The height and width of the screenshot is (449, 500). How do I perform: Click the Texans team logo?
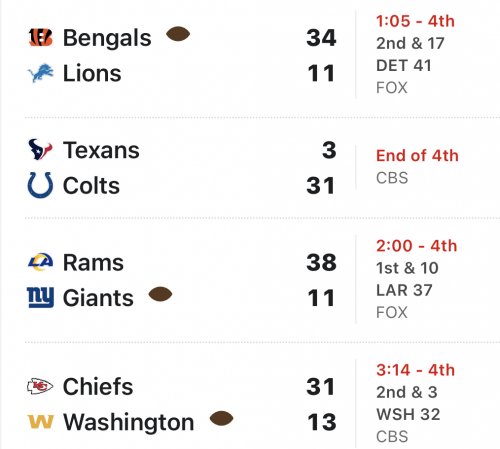pyautogui.click(x=40, y=149)
